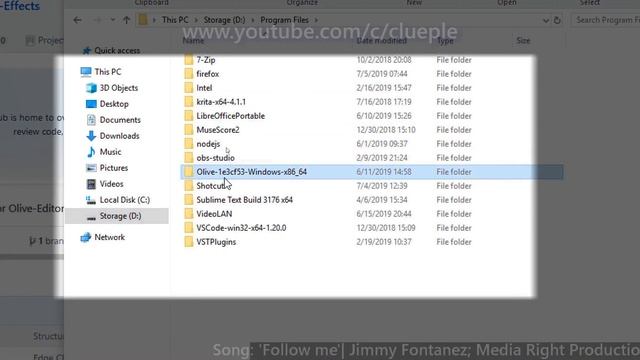Click the firefox folder icon
The image size is (640, 360).
[x=189, y=74]
